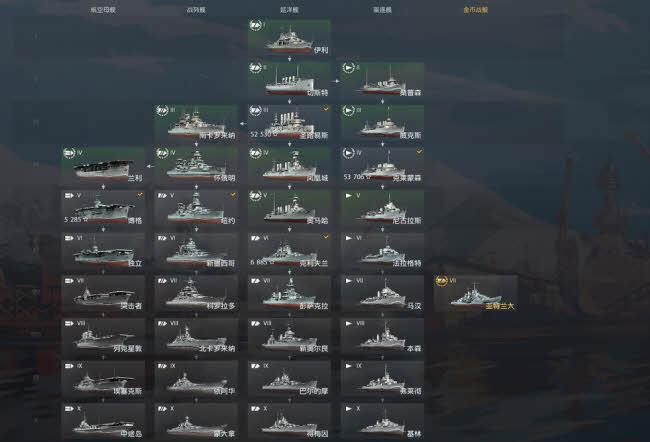Click the gold checkmark on 圣路易斯 card

click(326, 109)
